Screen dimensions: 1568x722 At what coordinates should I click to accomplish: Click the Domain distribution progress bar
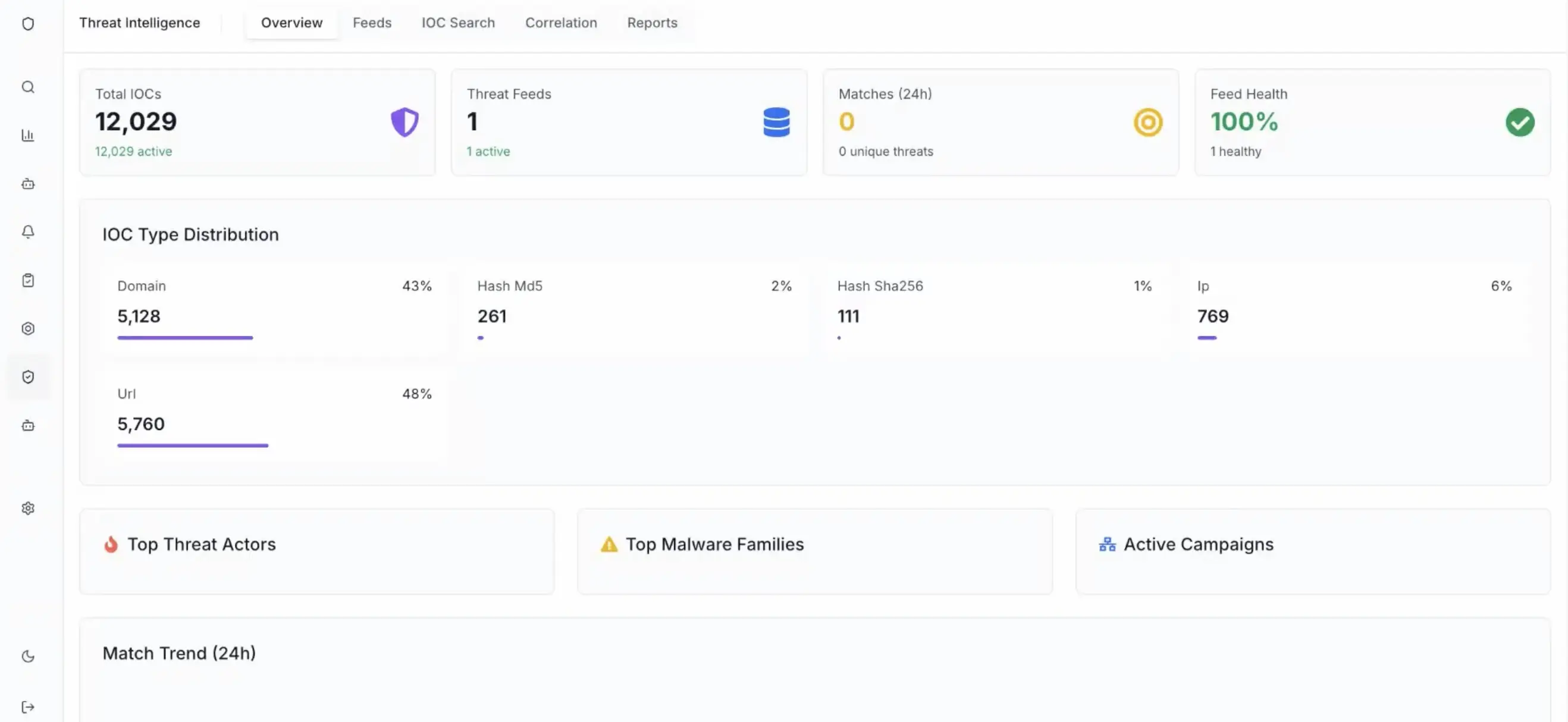coord(184,337)
